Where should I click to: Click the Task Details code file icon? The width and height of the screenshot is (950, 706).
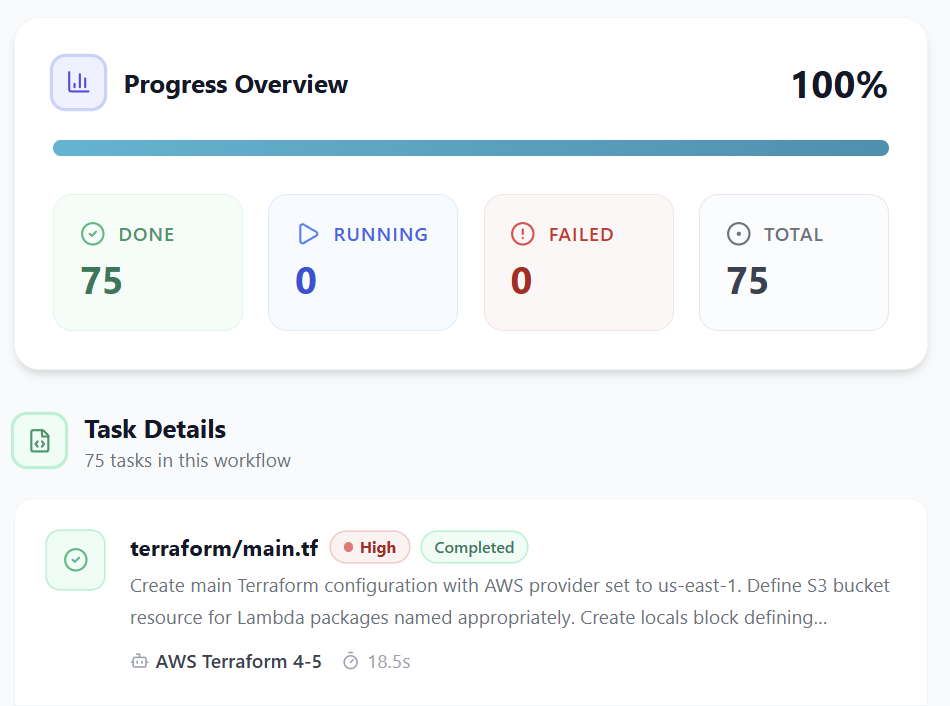40,441
